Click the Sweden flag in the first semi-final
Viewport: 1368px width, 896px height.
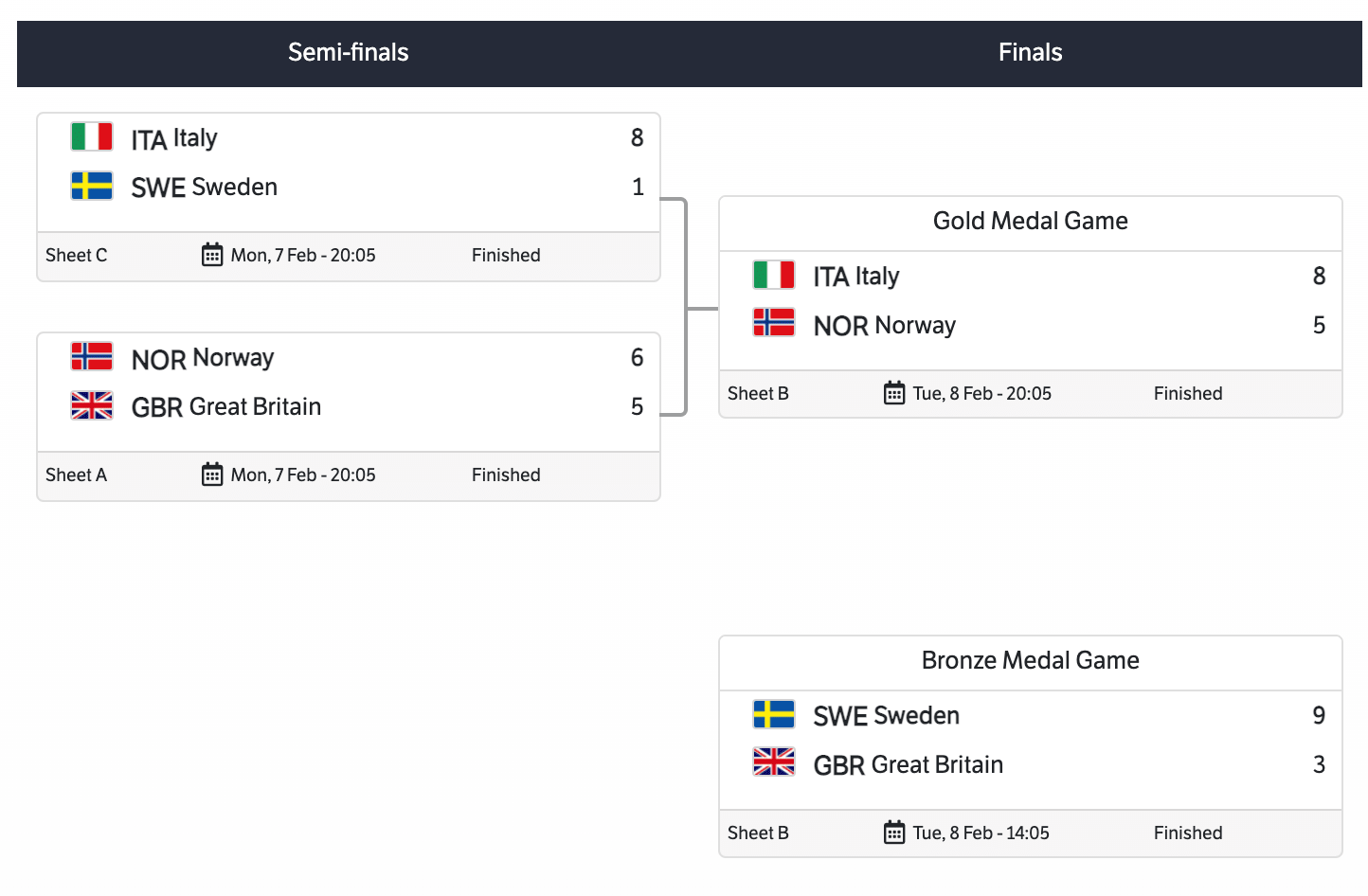pos(92,186)
